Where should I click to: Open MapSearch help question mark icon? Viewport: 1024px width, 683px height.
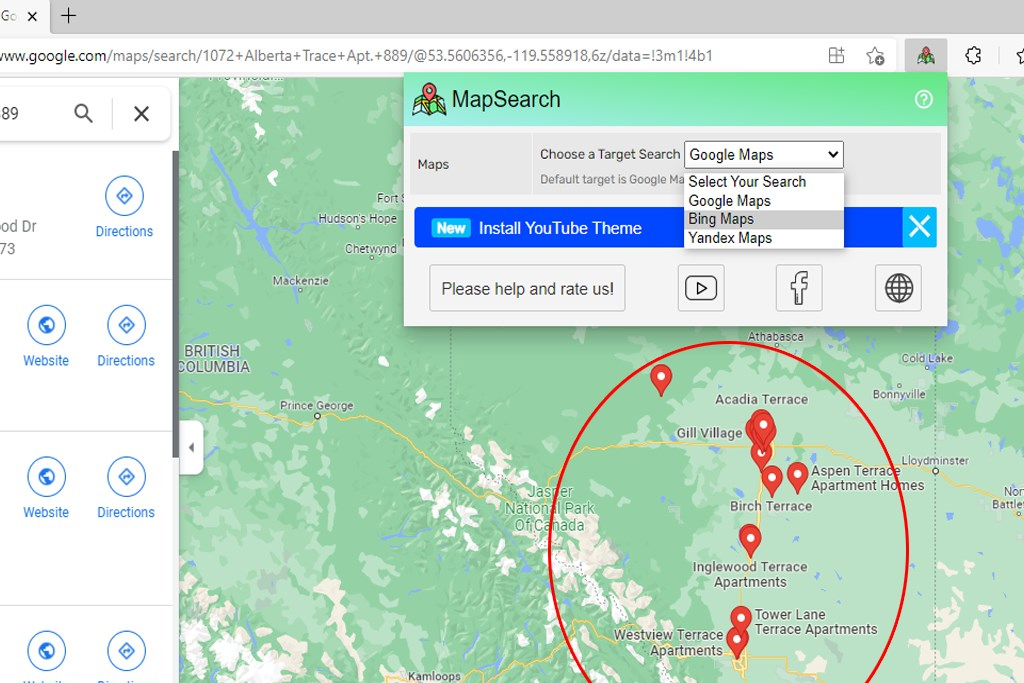[x=923, y=99]
